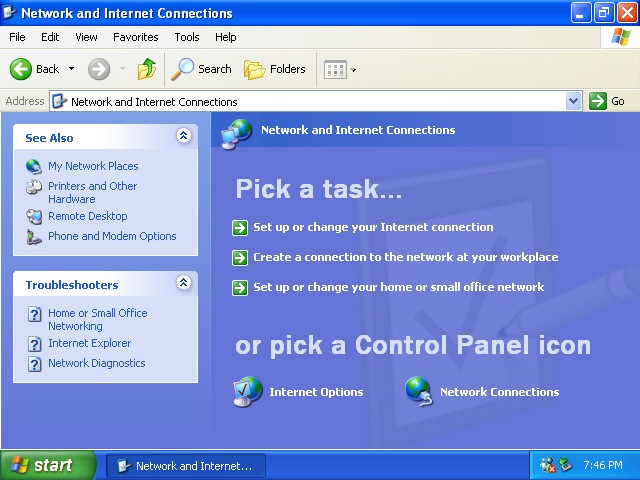640x480 pixels.
Task: Open the Remote Desktop link
Action: point(88,216)
